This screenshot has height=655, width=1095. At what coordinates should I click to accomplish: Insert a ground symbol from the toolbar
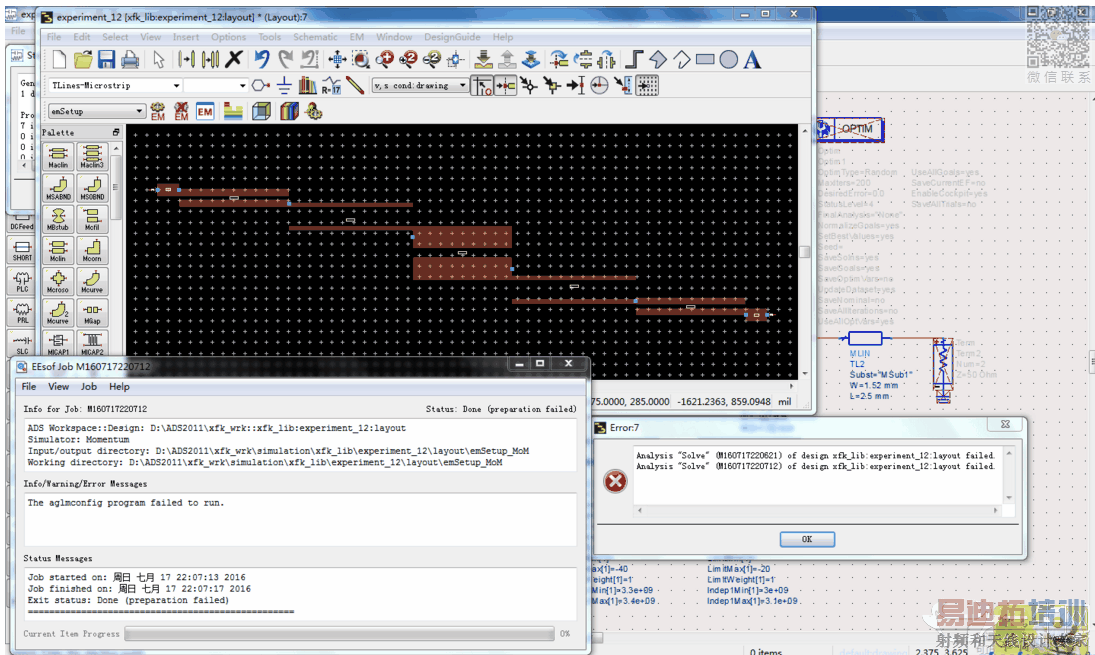click(x=284, y=86)
